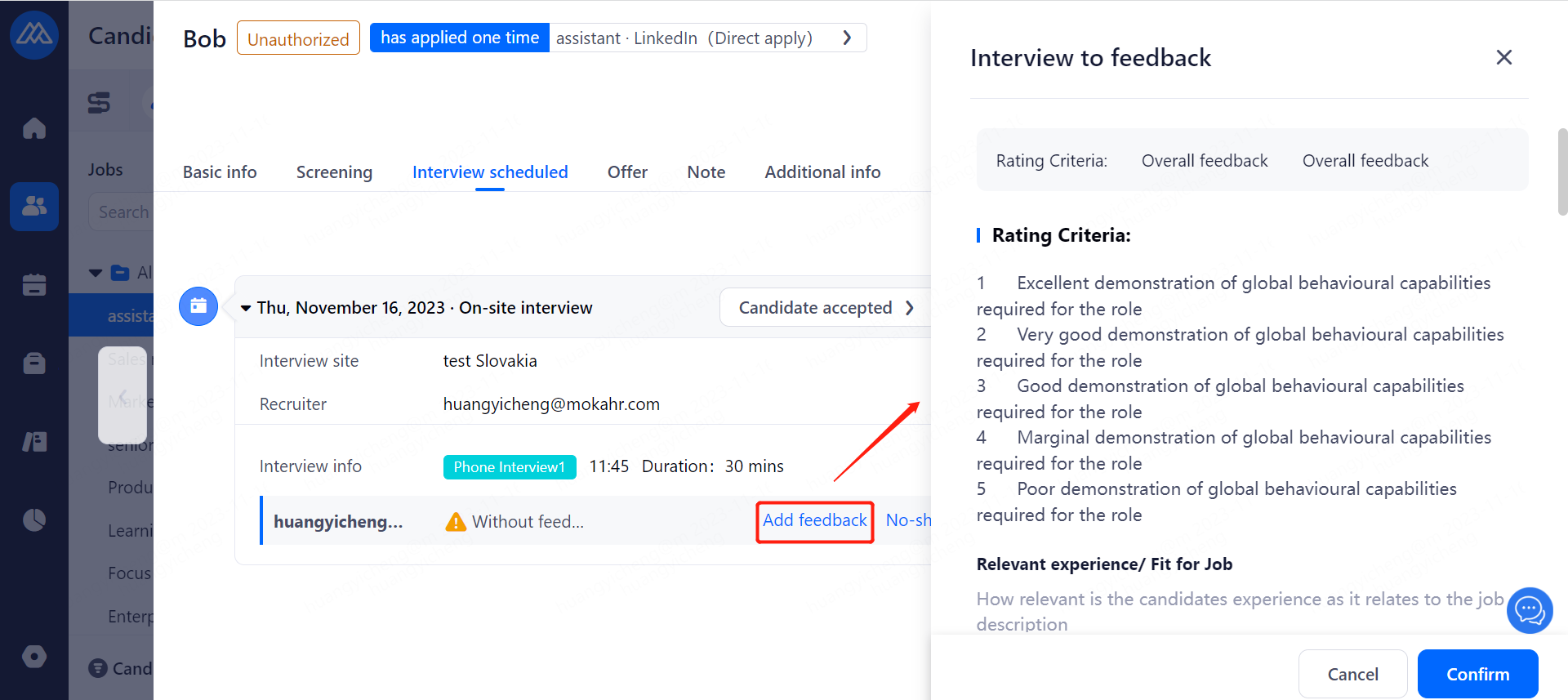Screen dimensions: 1568x700
Task: Open the home sidebar icon
Action: click(x=34, y=128)
